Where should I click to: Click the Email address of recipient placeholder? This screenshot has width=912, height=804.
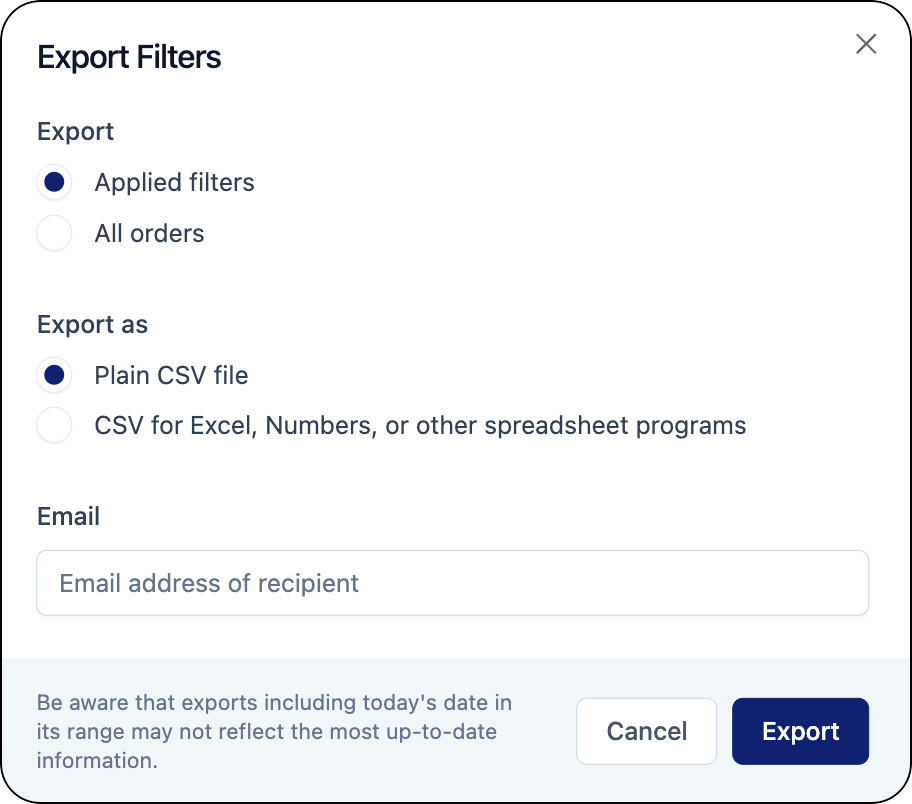coord(208,583)
